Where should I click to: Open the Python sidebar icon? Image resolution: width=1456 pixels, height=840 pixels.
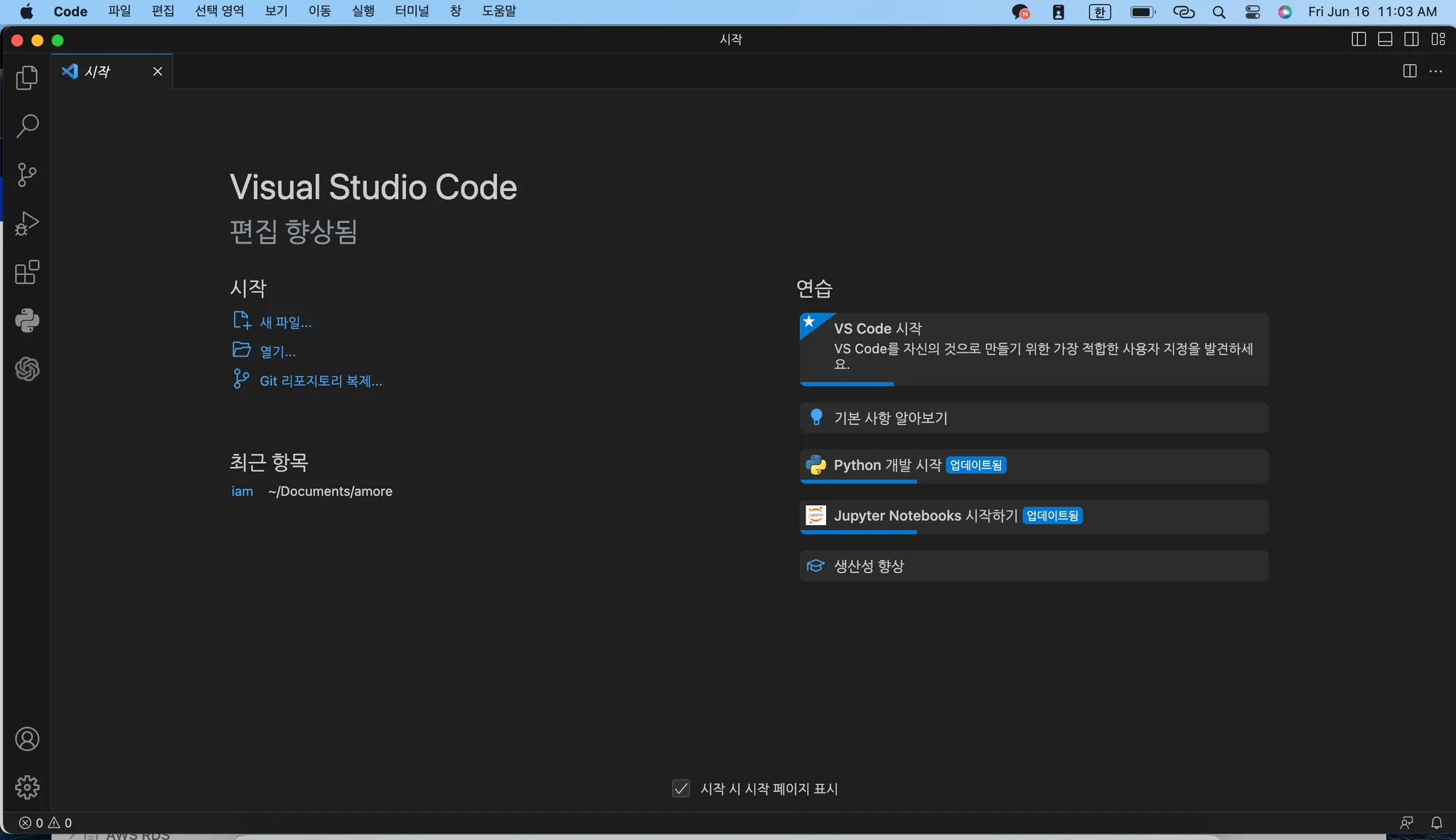point(27,321)
